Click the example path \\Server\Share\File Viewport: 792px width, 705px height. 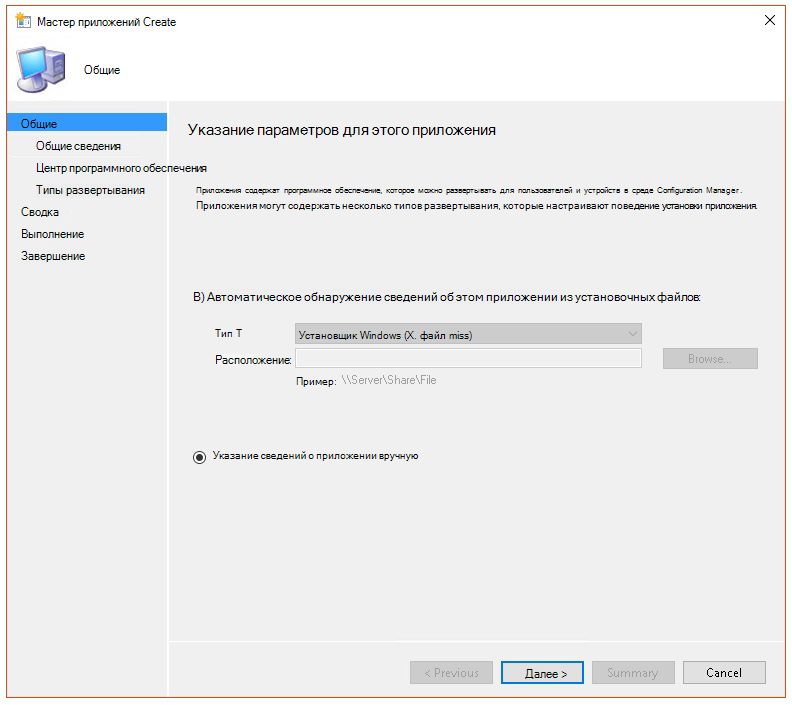(389, 380)
